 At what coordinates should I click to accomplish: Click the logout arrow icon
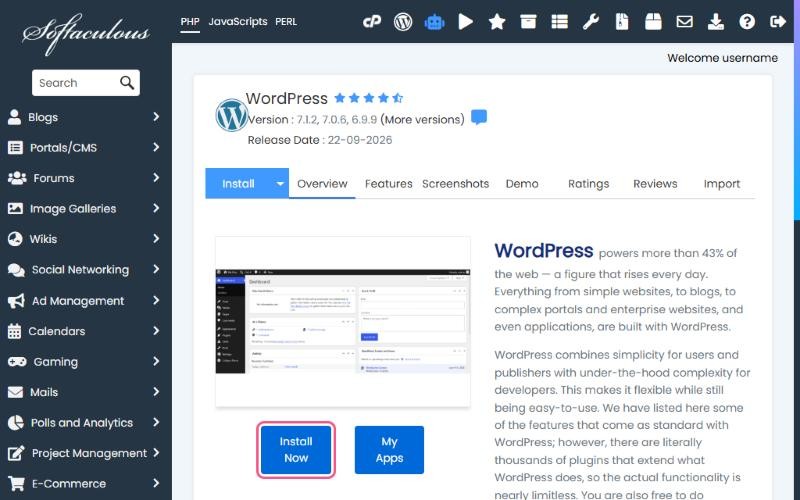(778, 22)
